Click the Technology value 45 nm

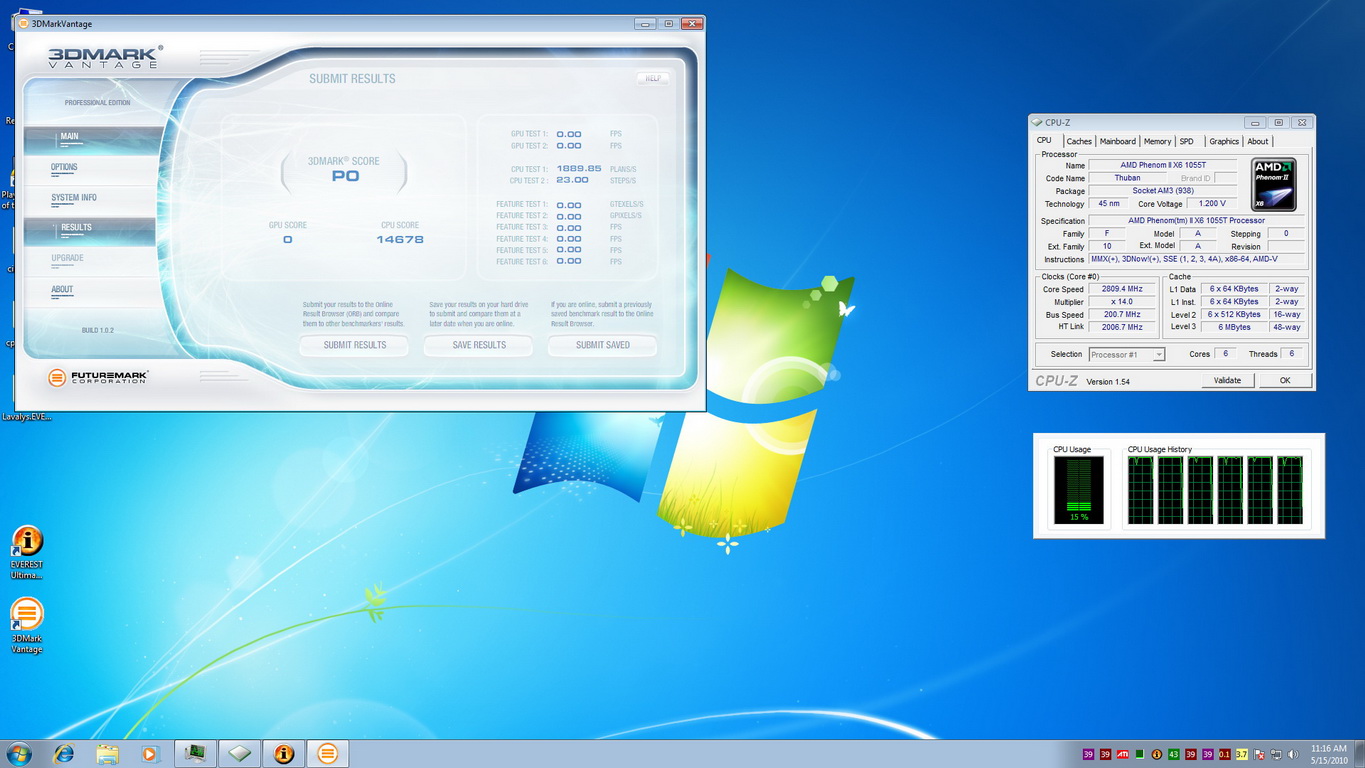[1106, 204]
